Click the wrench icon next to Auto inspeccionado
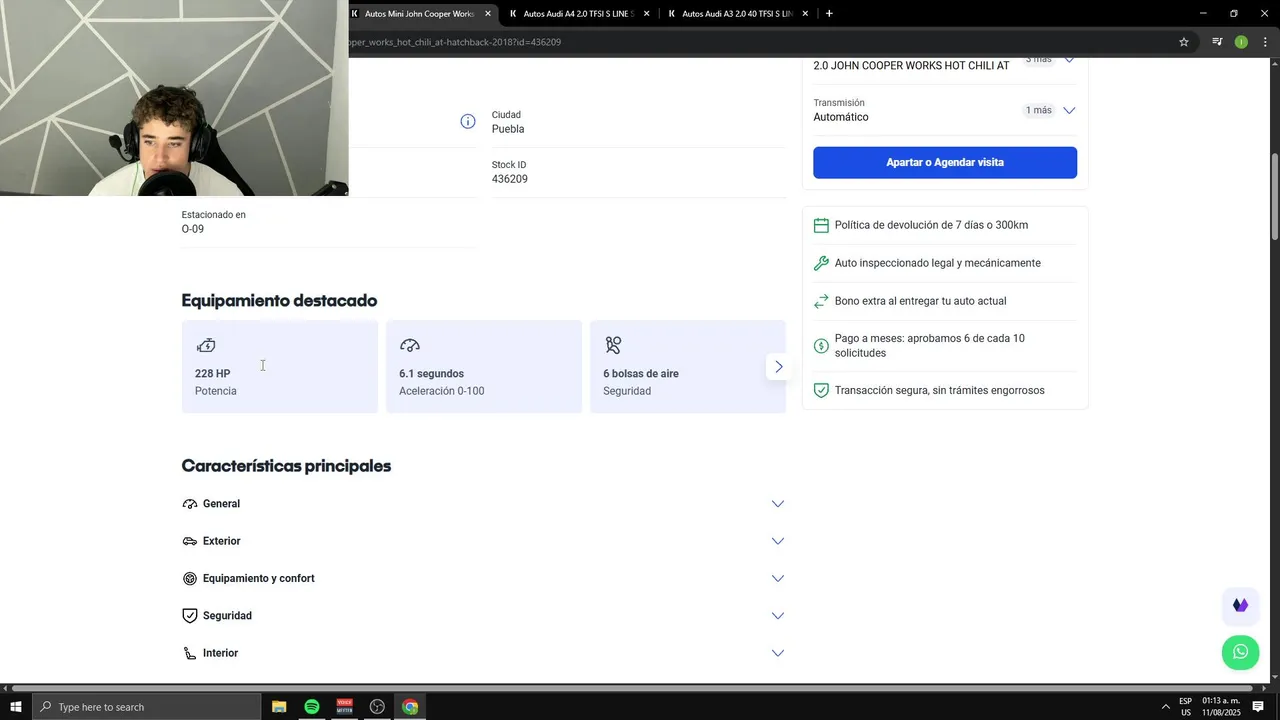 821,263
